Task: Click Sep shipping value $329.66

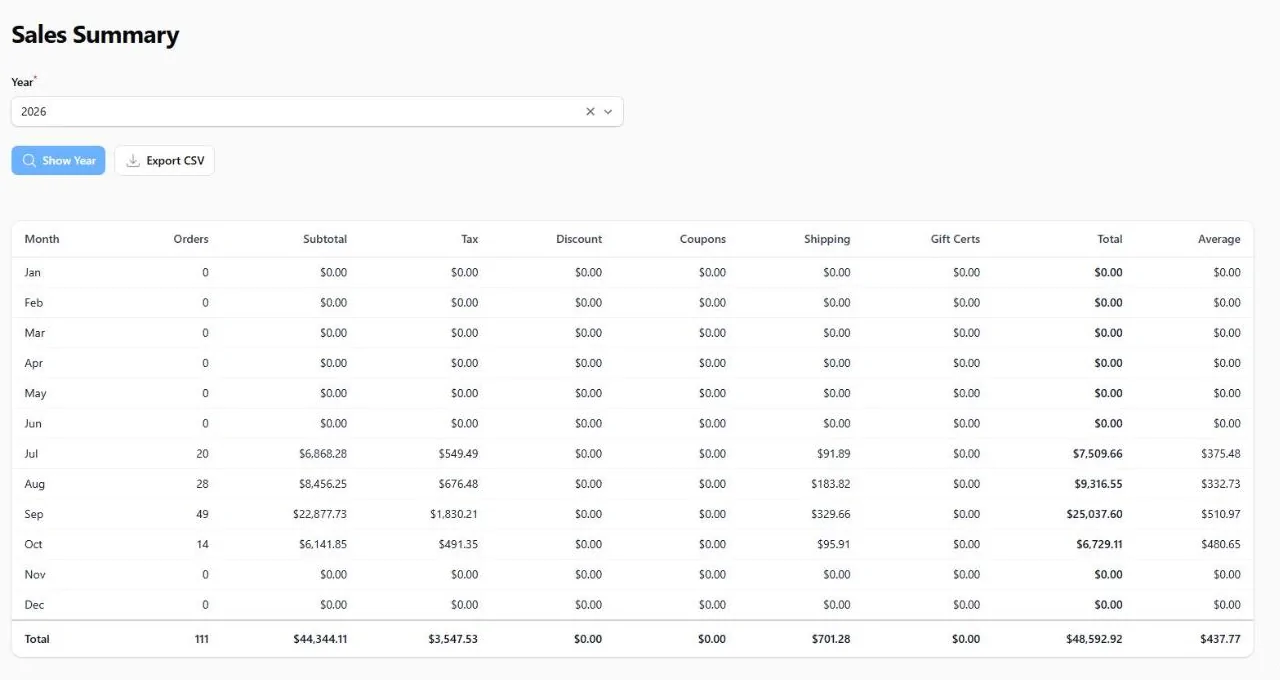Action: point(831,514)
